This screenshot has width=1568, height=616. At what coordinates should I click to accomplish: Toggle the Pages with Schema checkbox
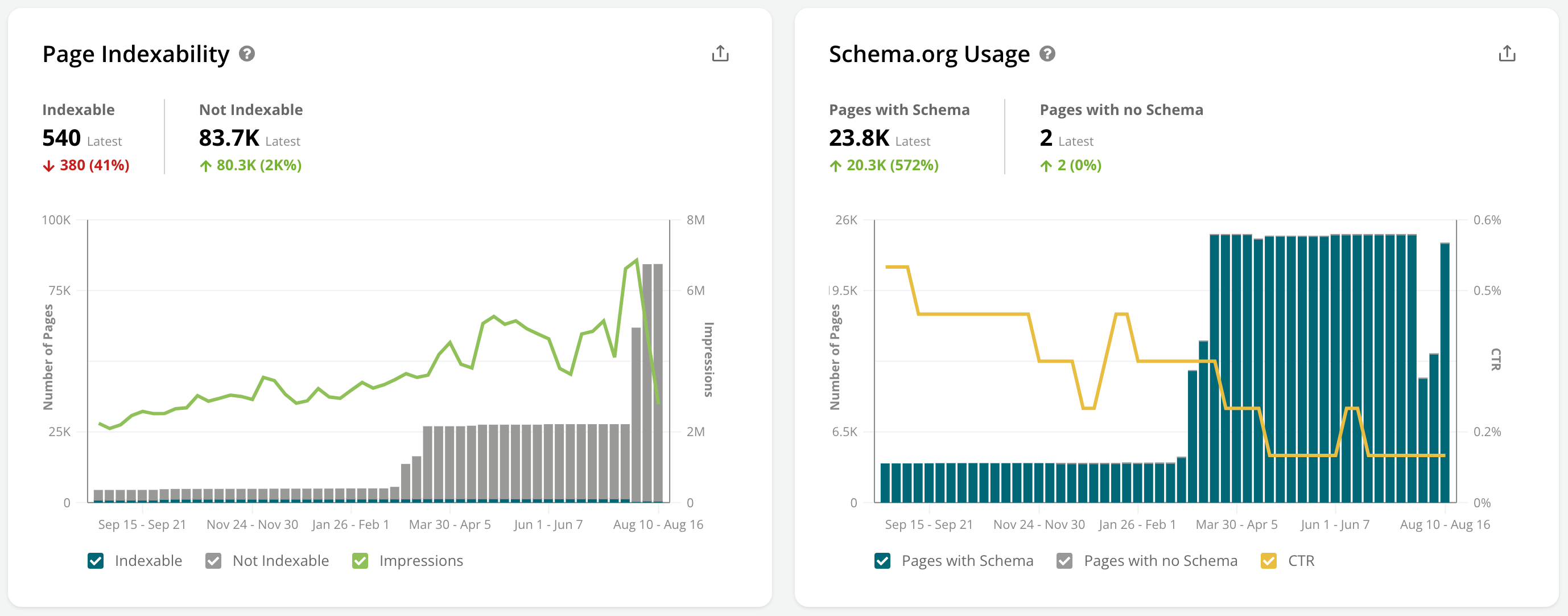coord(882,561)
